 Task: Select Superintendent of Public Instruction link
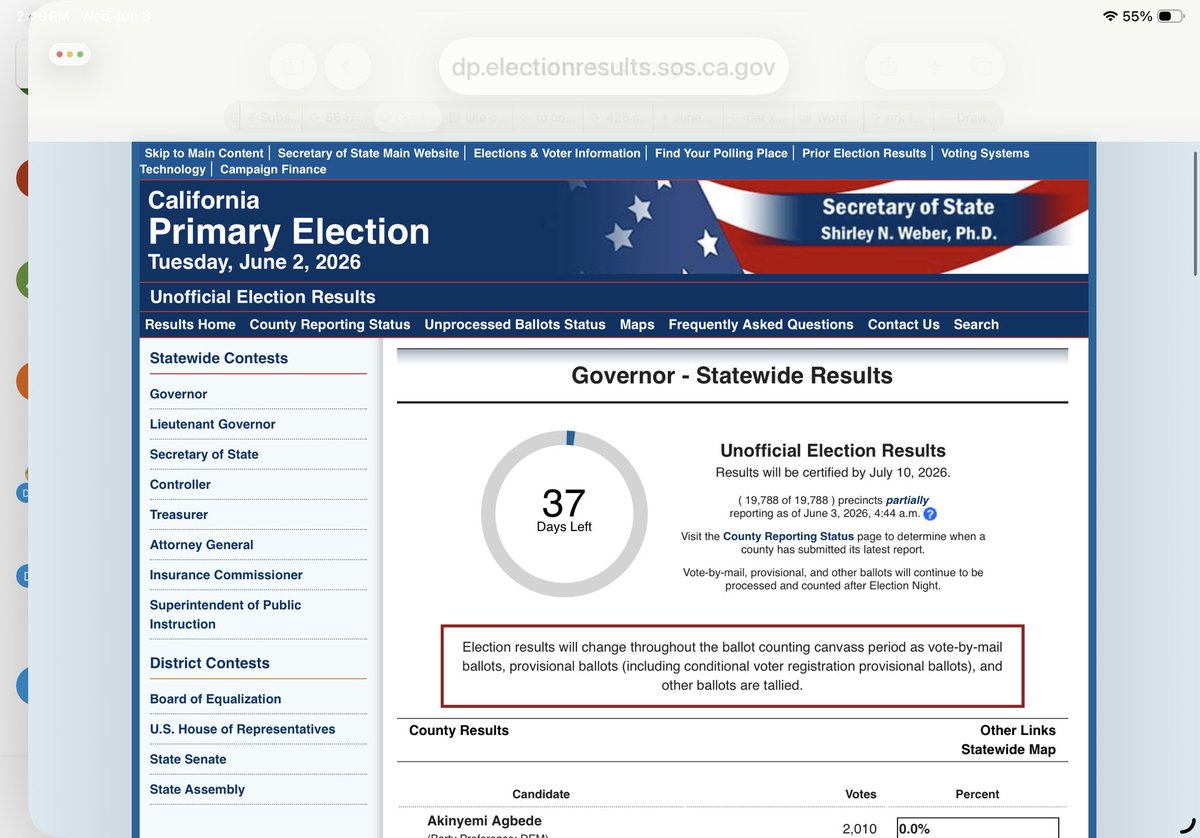click(x=226, y=614)
